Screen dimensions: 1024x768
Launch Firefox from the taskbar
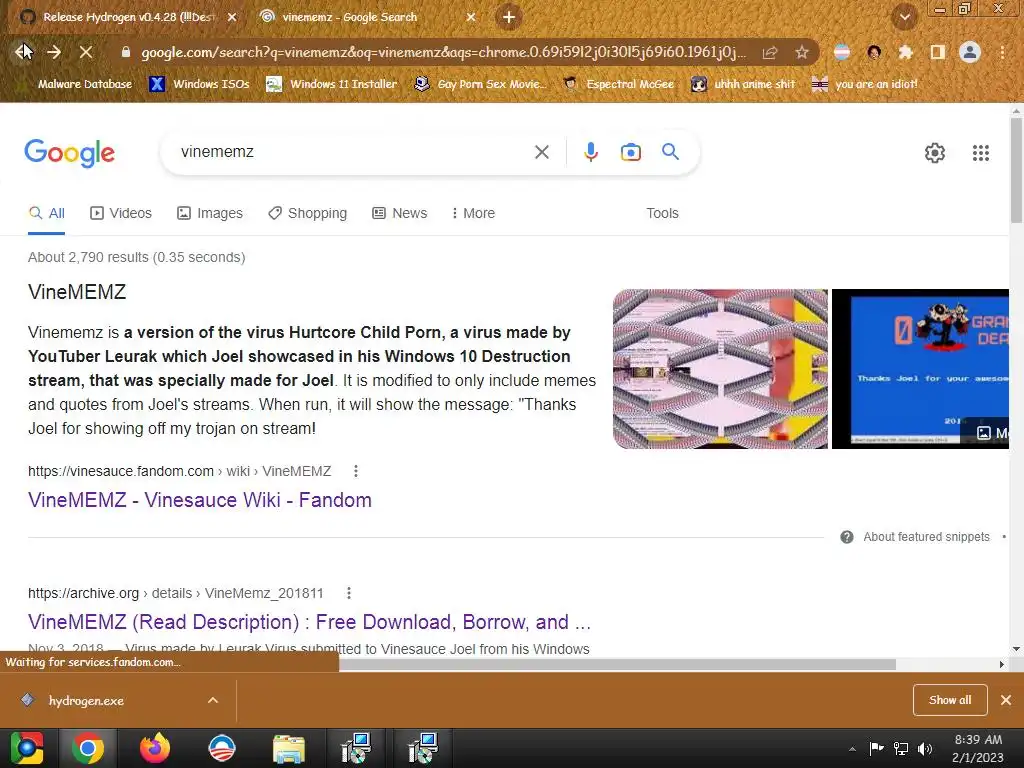click(155, 748)
